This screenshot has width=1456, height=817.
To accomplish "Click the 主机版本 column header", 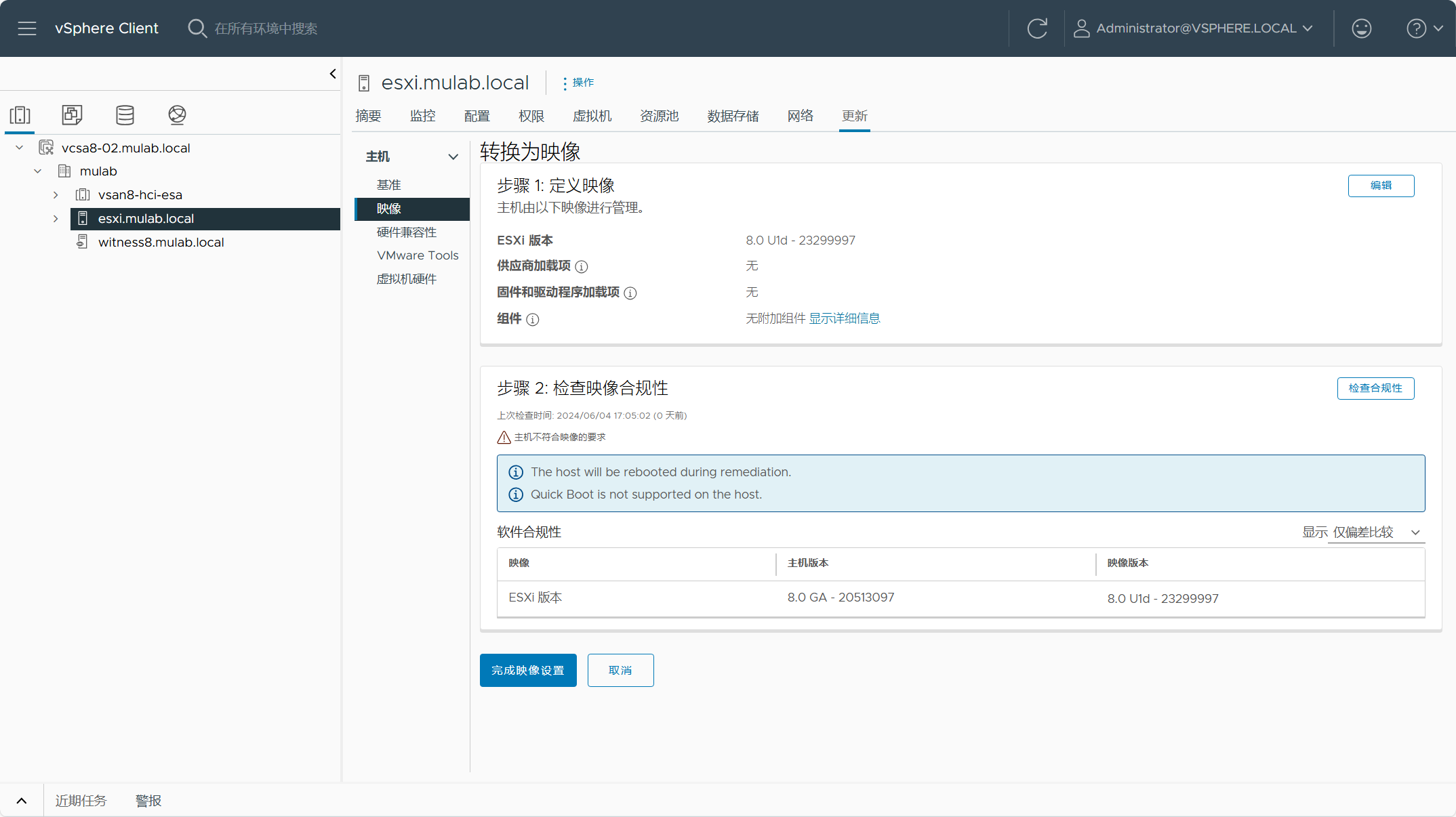I will pyautogui.click(x=808, y=563).
